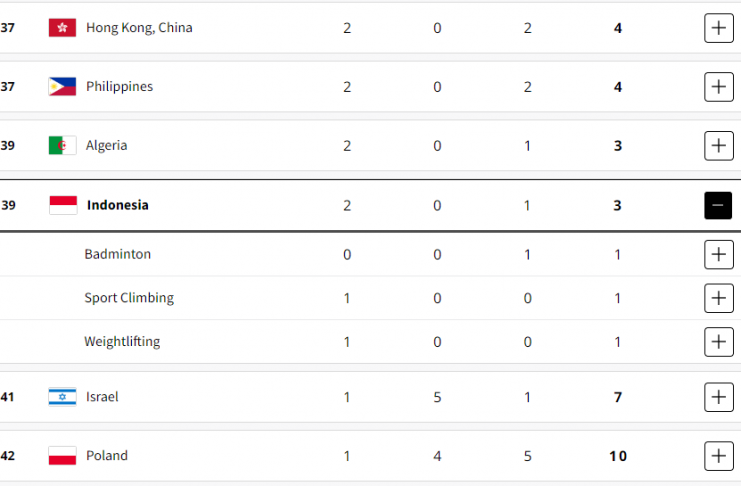Click the Hong Kong, China flag icon
Viewport: 741px width, 486px height.
click(62, 28)
